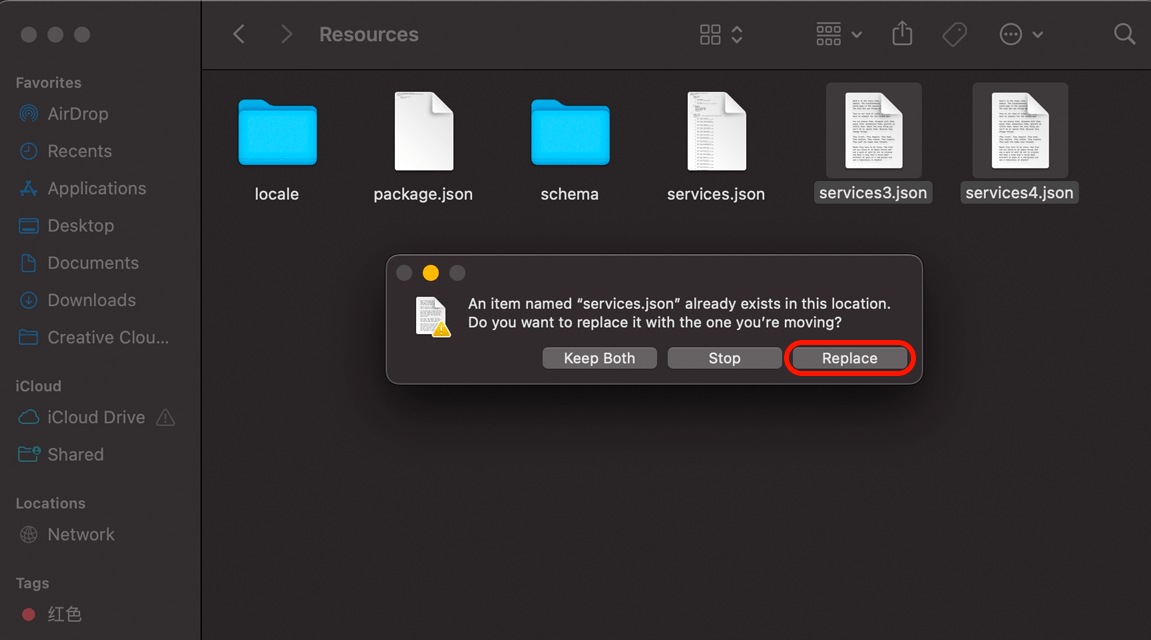Click the Replace button in dialog
The height and width of the screenshot is (640, 1151).
849,358
